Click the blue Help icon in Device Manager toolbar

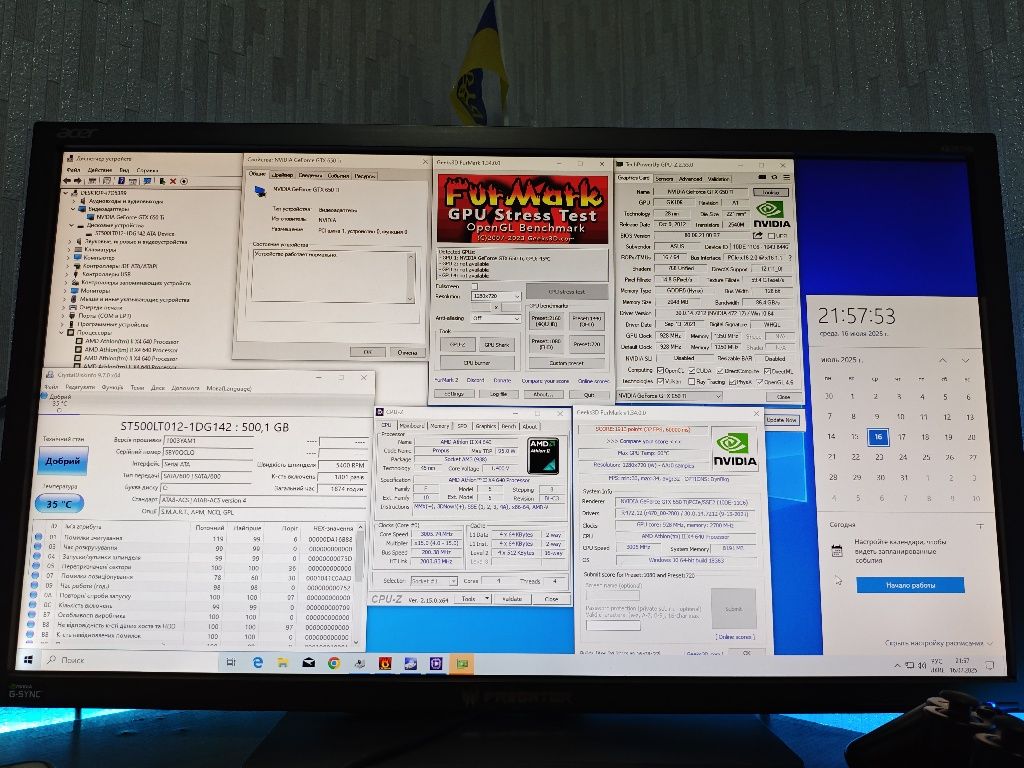121,181
